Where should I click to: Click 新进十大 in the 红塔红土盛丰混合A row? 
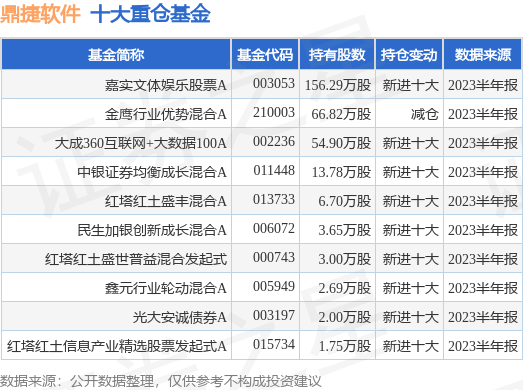411,201
